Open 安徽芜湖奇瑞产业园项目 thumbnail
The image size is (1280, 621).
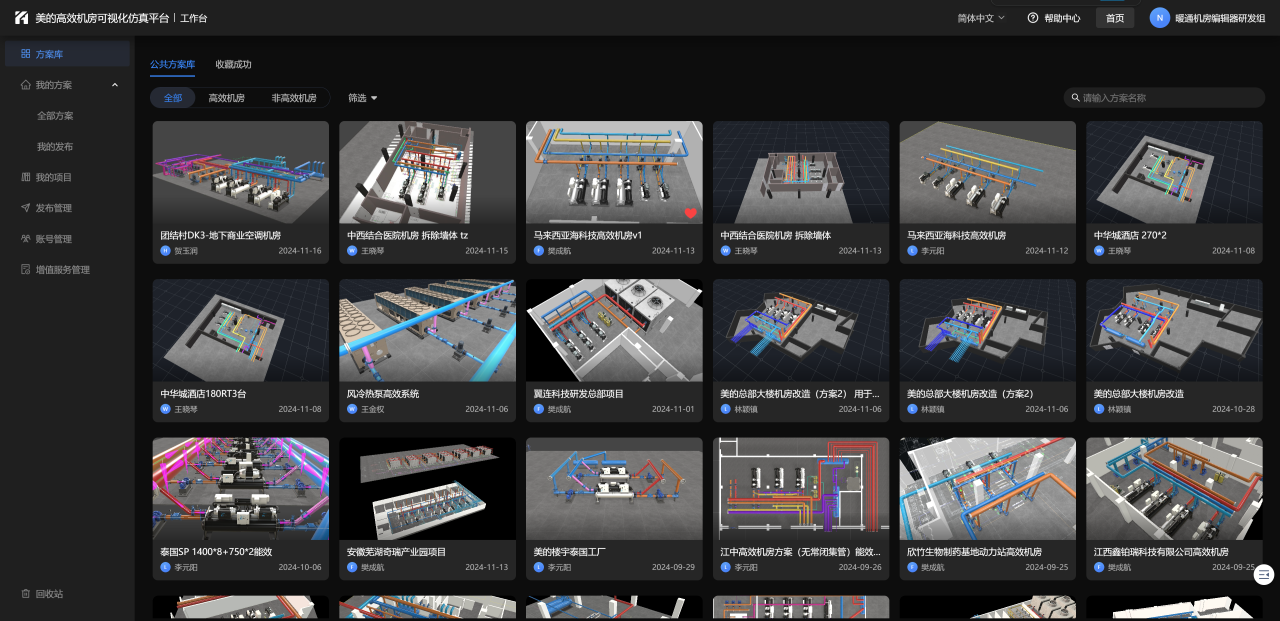(428, 488)
